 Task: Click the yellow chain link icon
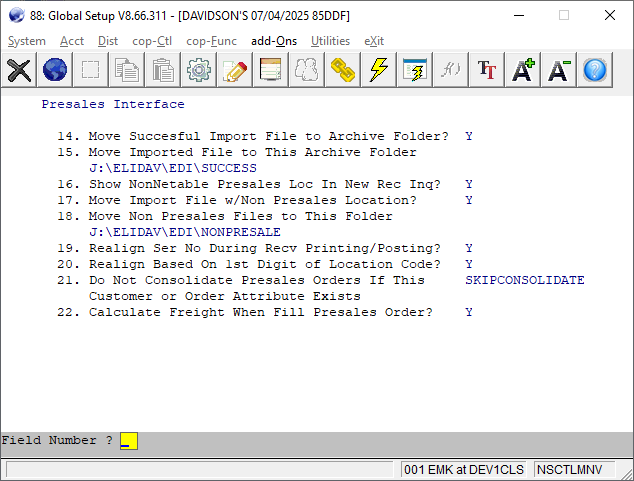click(x=343, y=69)
